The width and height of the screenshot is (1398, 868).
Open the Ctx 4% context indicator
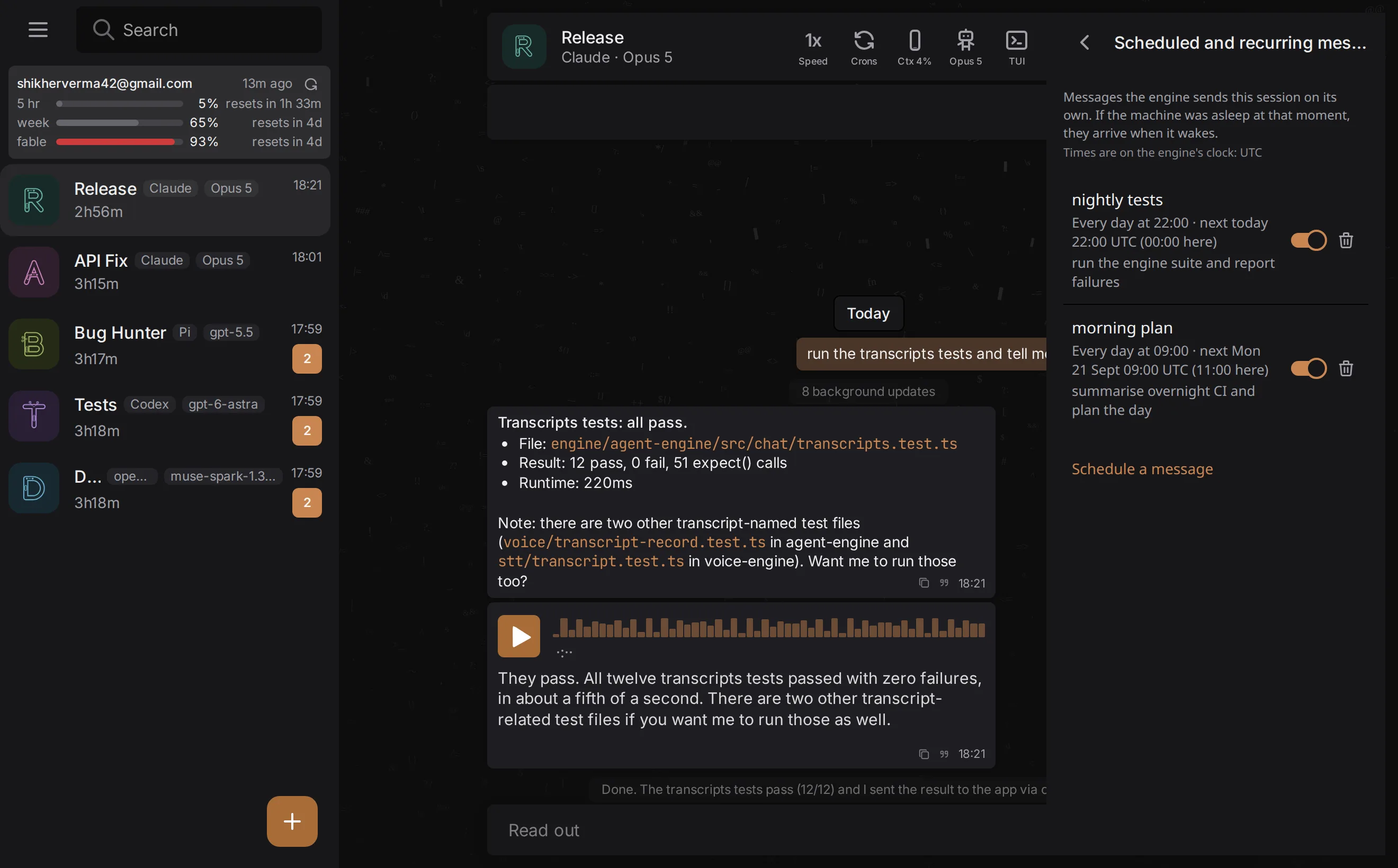915,48
